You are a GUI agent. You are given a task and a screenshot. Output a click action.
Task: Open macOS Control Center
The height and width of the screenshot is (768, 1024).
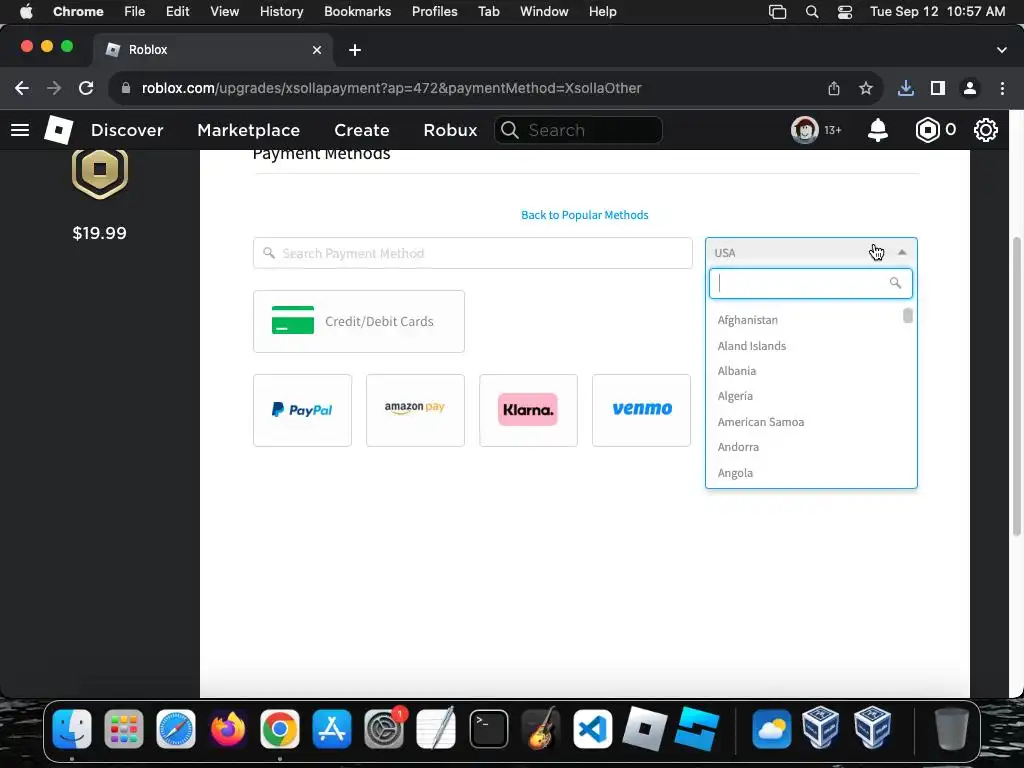tap(844, 12)
